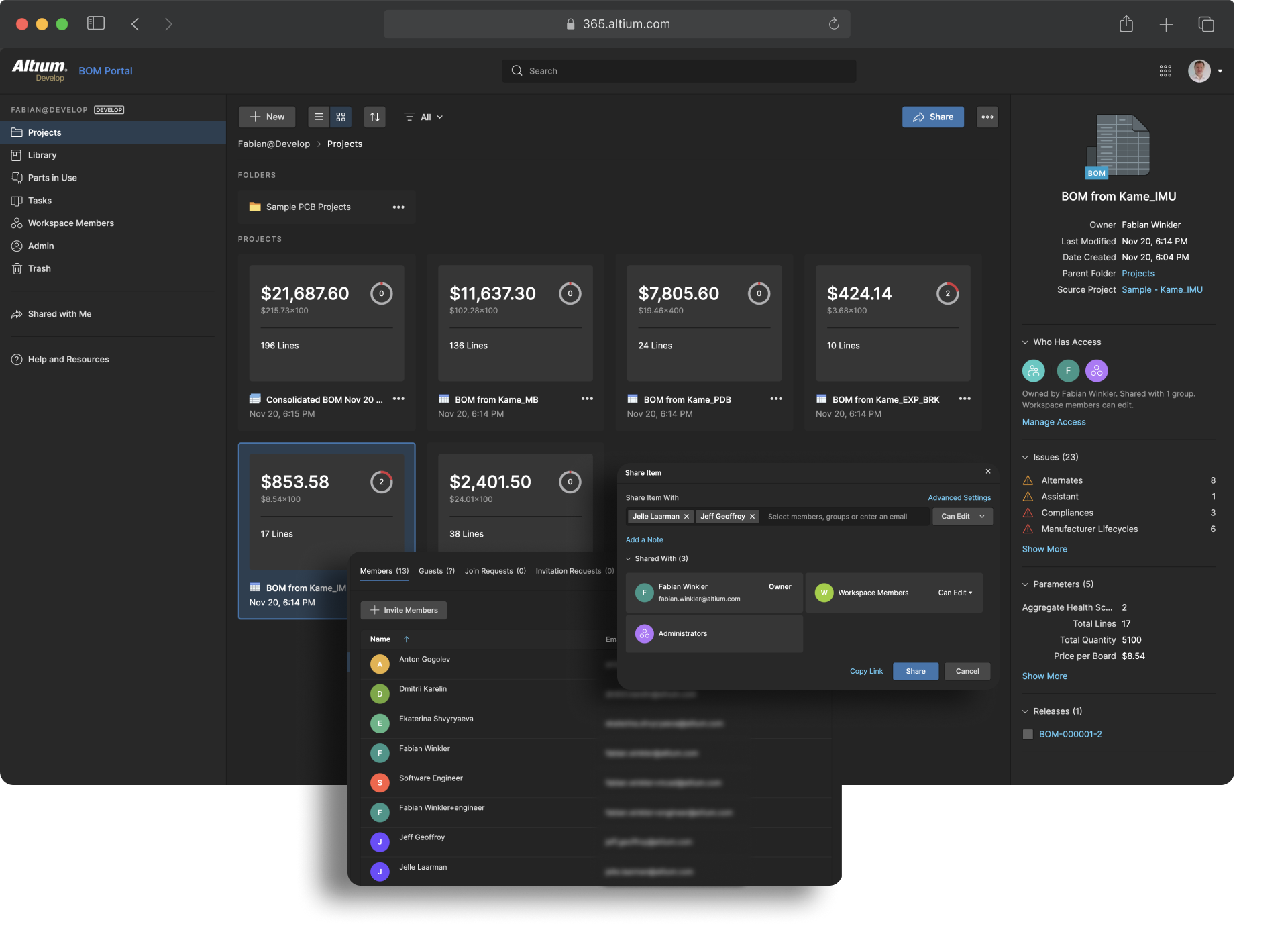Screen dimensions: 1288x926
Task: Open Sample PCB Projects folder options
Action: 398,207
